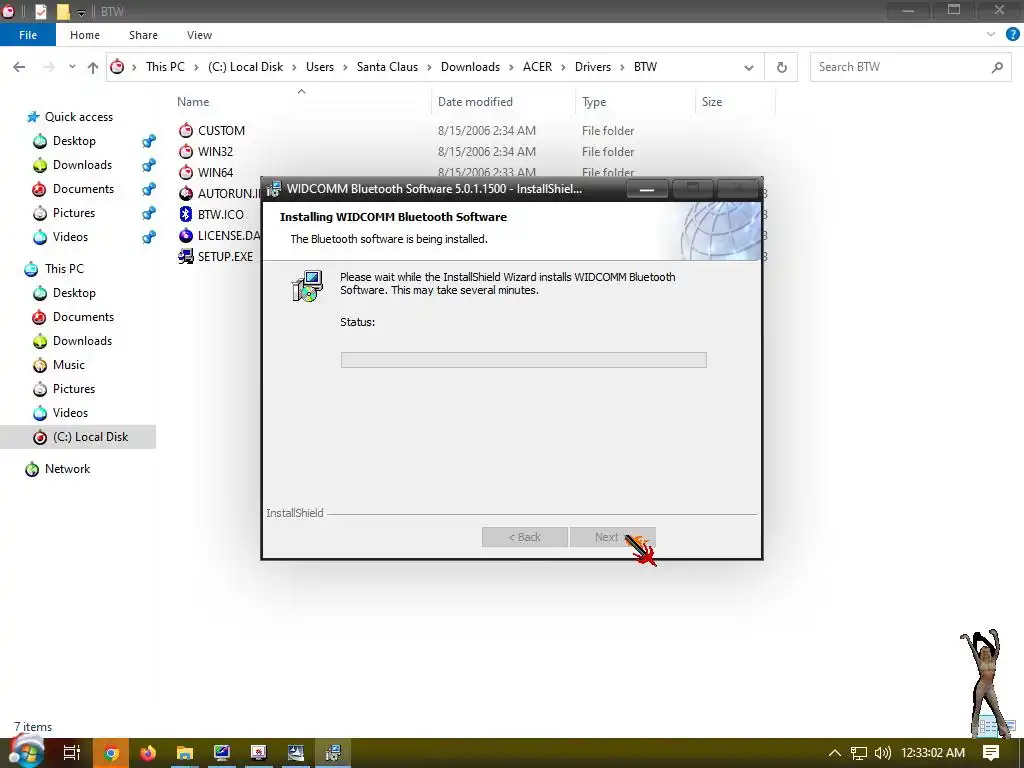The width and height of the screenshot is (1024, 768).
Task: Switch to the Home ribbon tab
Action: point(85,35)
